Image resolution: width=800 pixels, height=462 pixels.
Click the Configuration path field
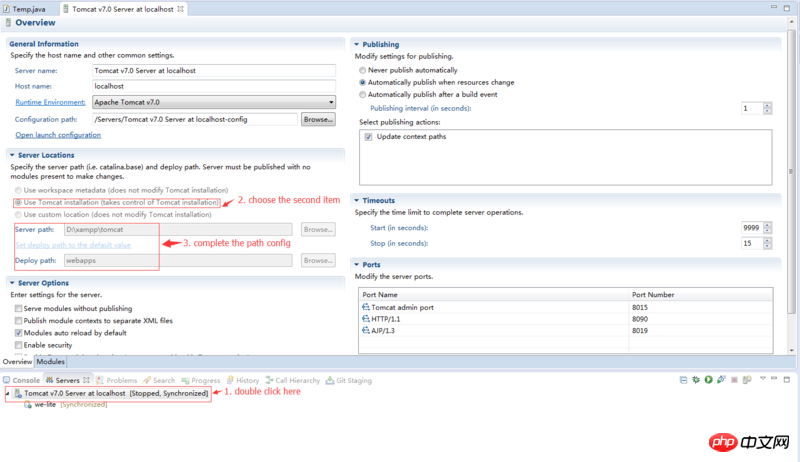pyautogui.click(x=195, y=119)
